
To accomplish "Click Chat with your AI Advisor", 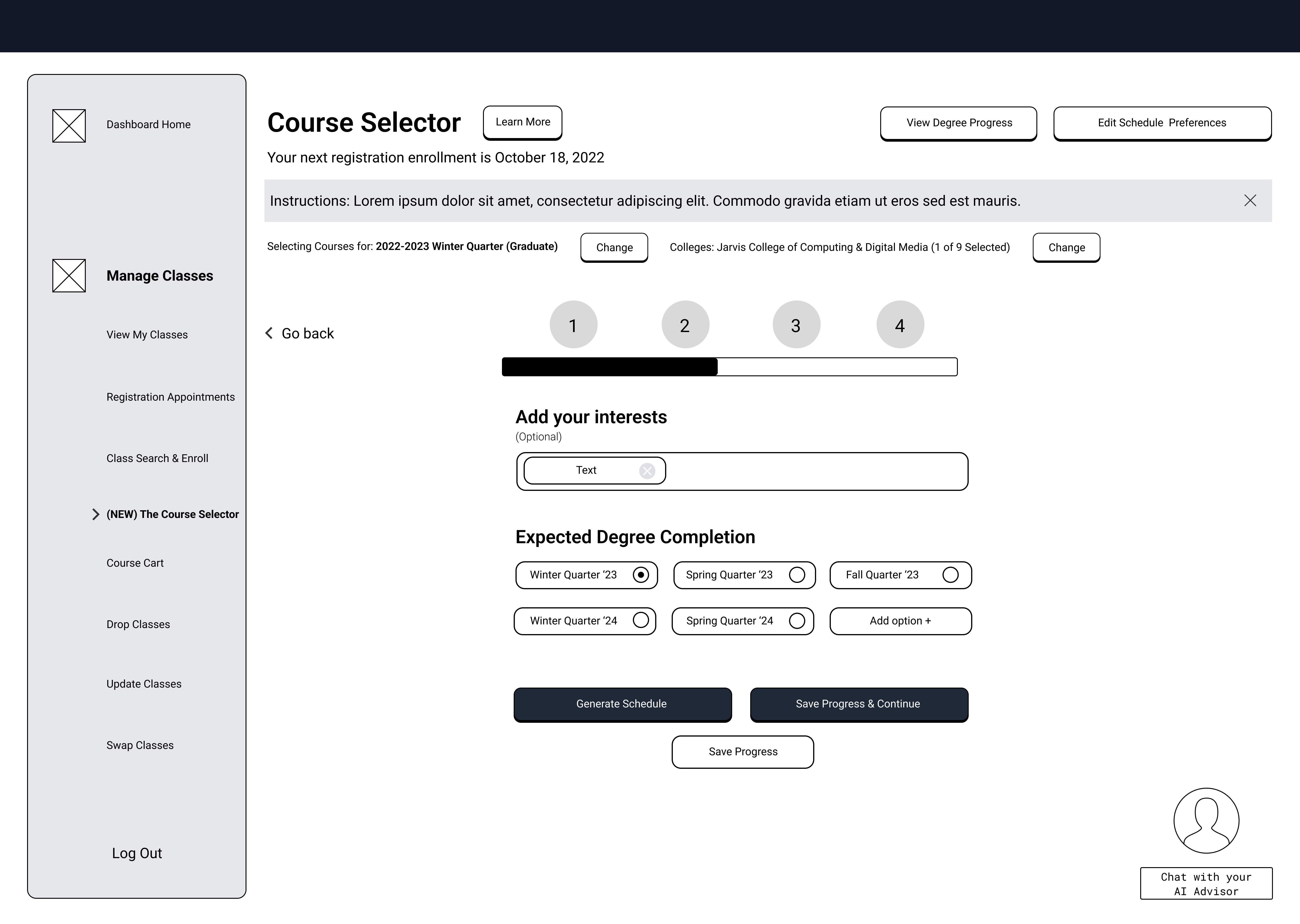I will point(1206,884).
